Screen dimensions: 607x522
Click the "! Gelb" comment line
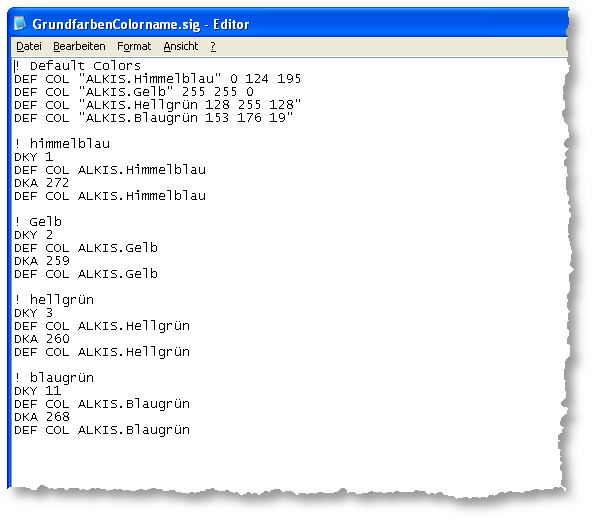click(38, 222)
